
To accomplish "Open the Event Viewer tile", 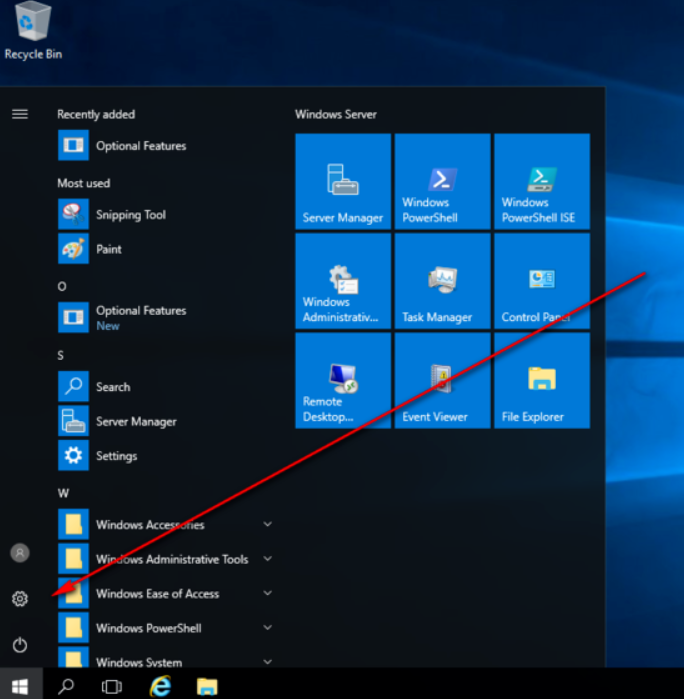I will pyautogui.click(x=442, y=380).
